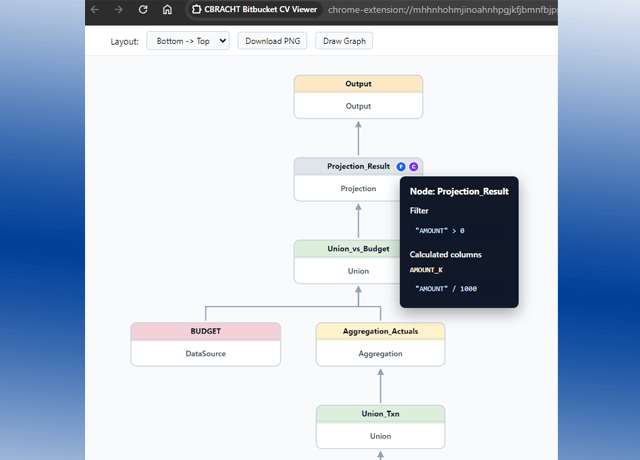Click the Download PNG button
640x460 pixels.
272,41
